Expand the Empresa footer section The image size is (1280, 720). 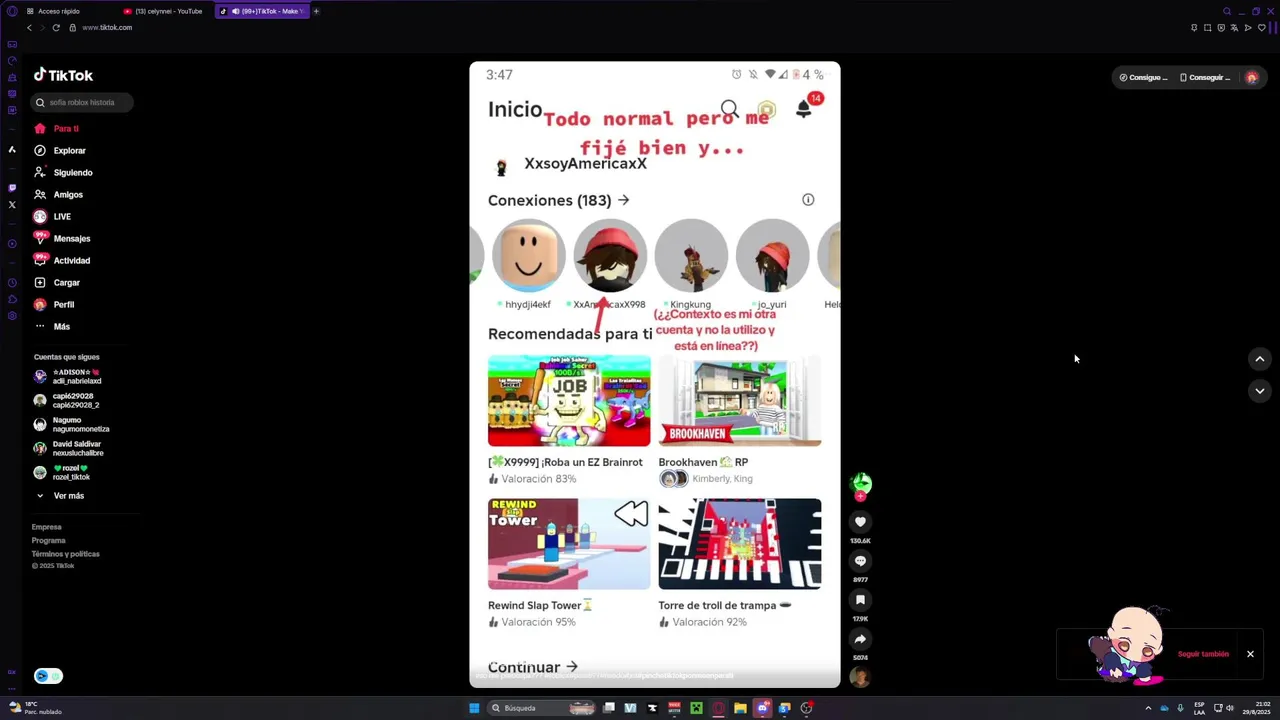point(47,527)
